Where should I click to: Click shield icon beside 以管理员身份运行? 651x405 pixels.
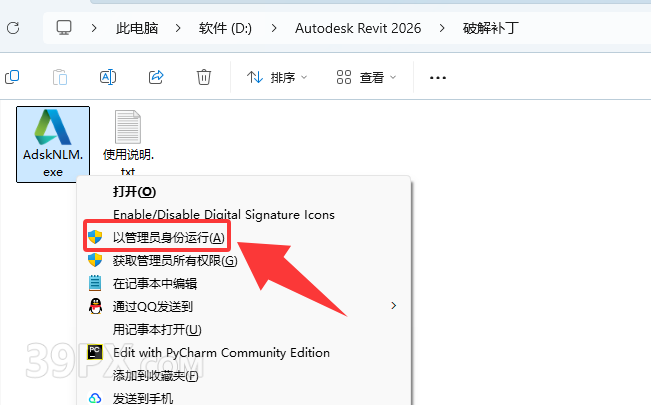click(x=95, y=237)
